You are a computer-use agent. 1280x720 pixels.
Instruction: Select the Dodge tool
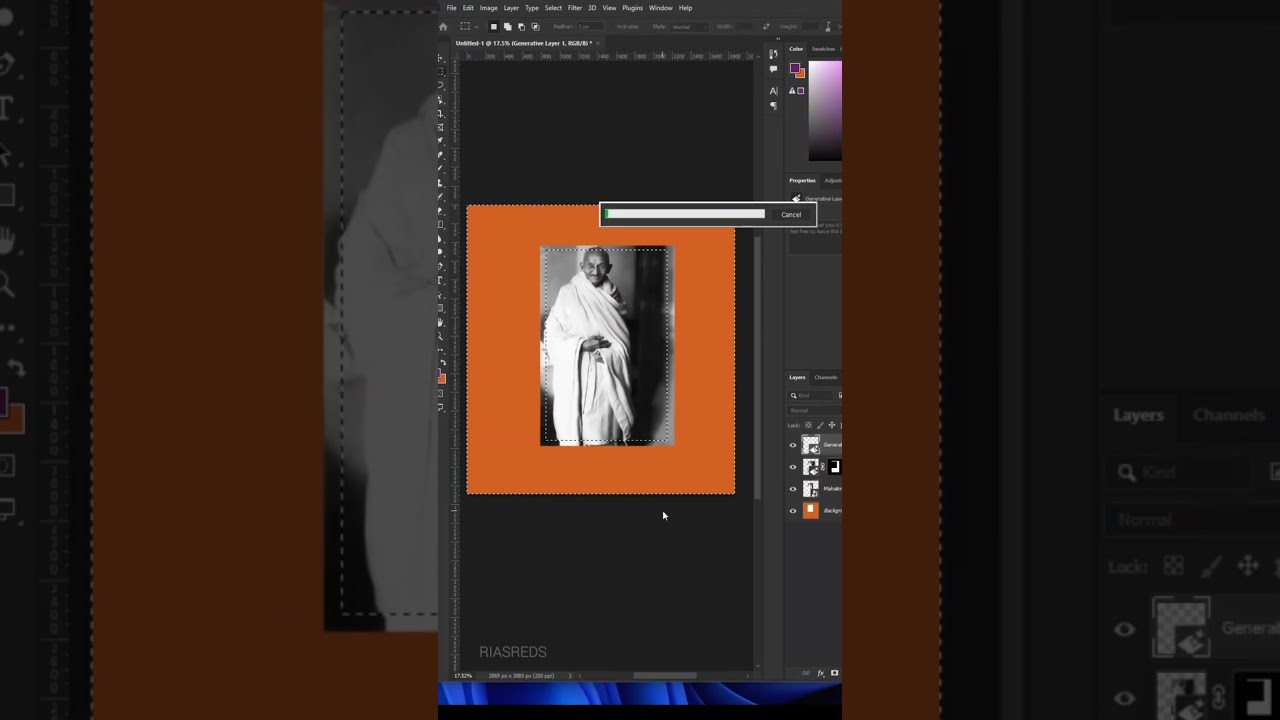[441, 251]
